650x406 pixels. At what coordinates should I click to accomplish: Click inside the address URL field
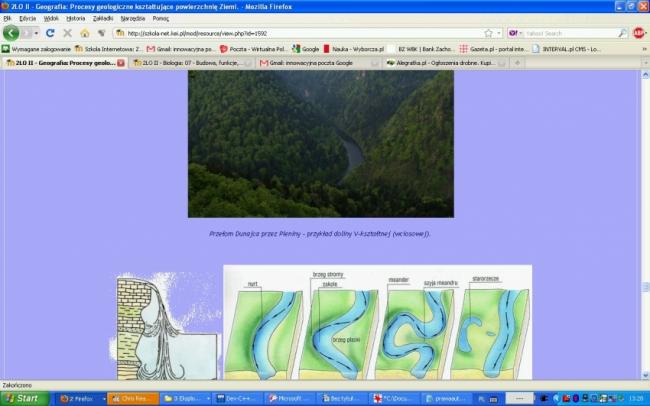click(300, 33)
